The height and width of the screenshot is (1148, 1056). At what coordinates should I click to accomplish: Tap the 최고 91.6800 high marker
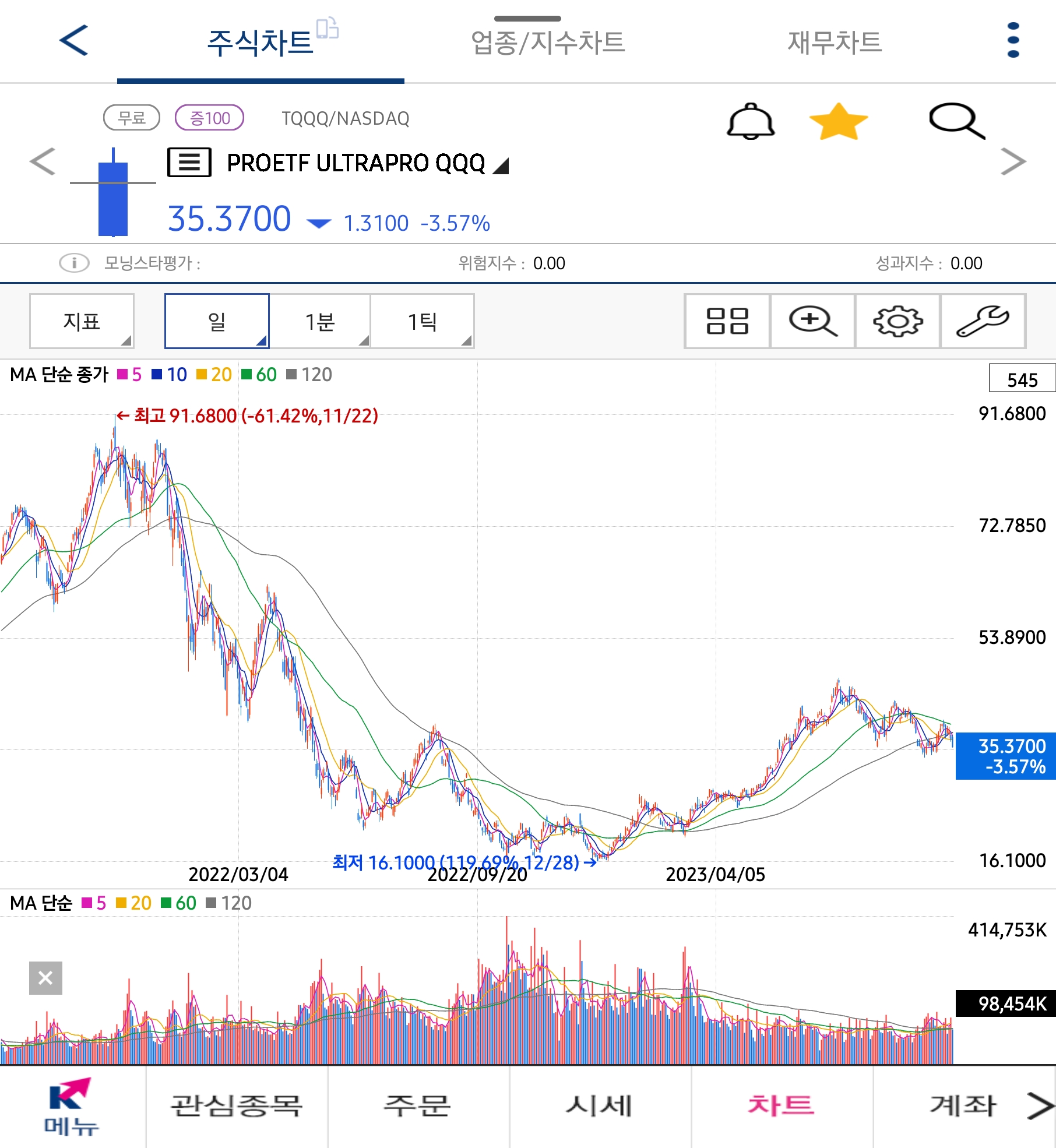(x=247, y=415)
